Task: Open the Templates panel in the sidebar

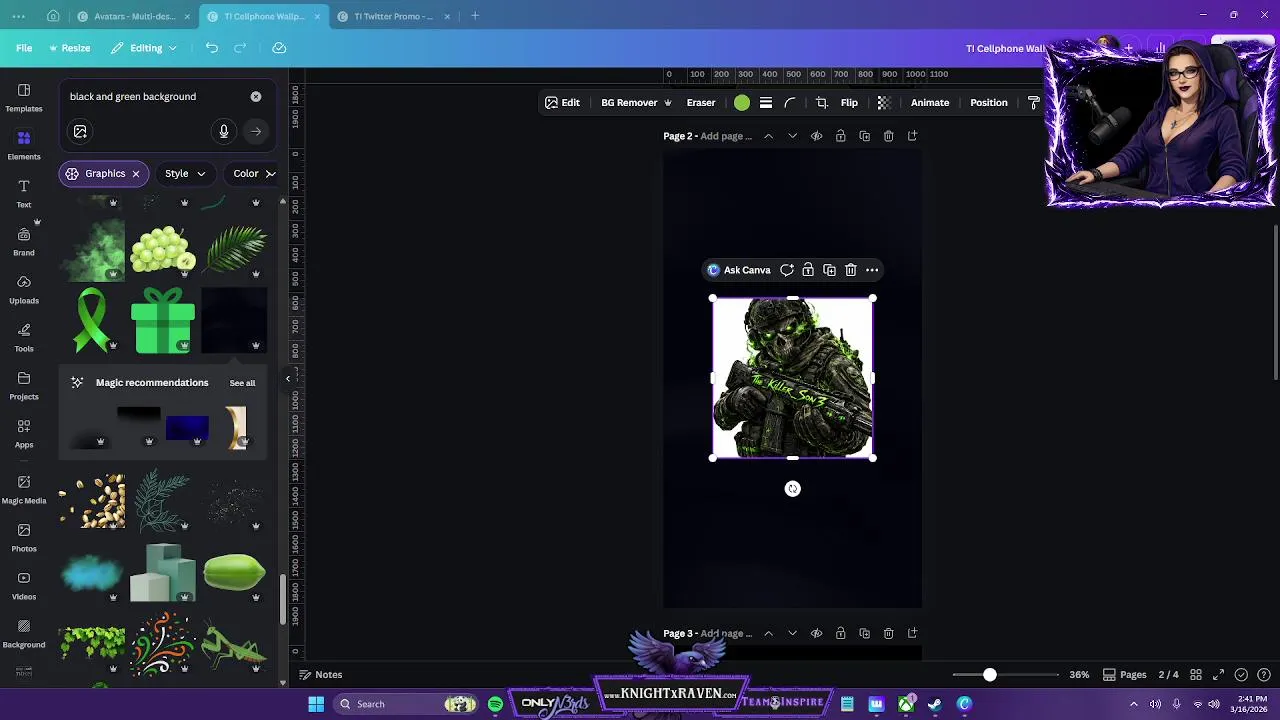Action: tap(24, 97)
